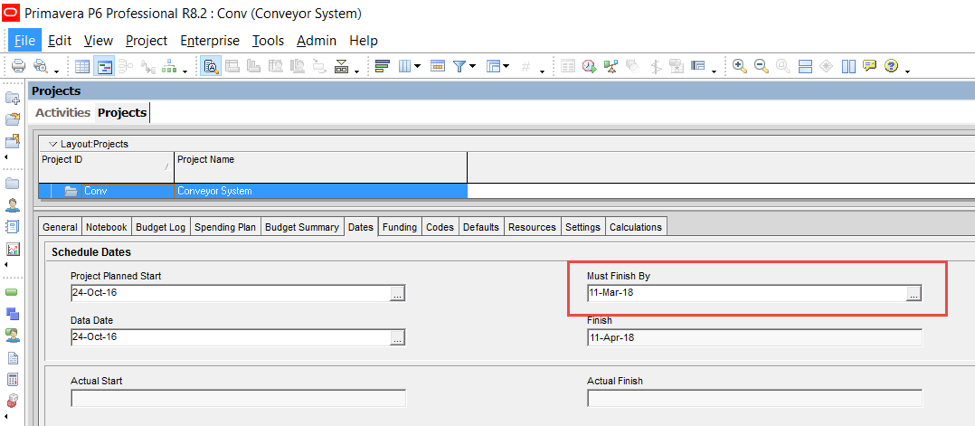Split the view with the stacked panes icon

[805, 67]
